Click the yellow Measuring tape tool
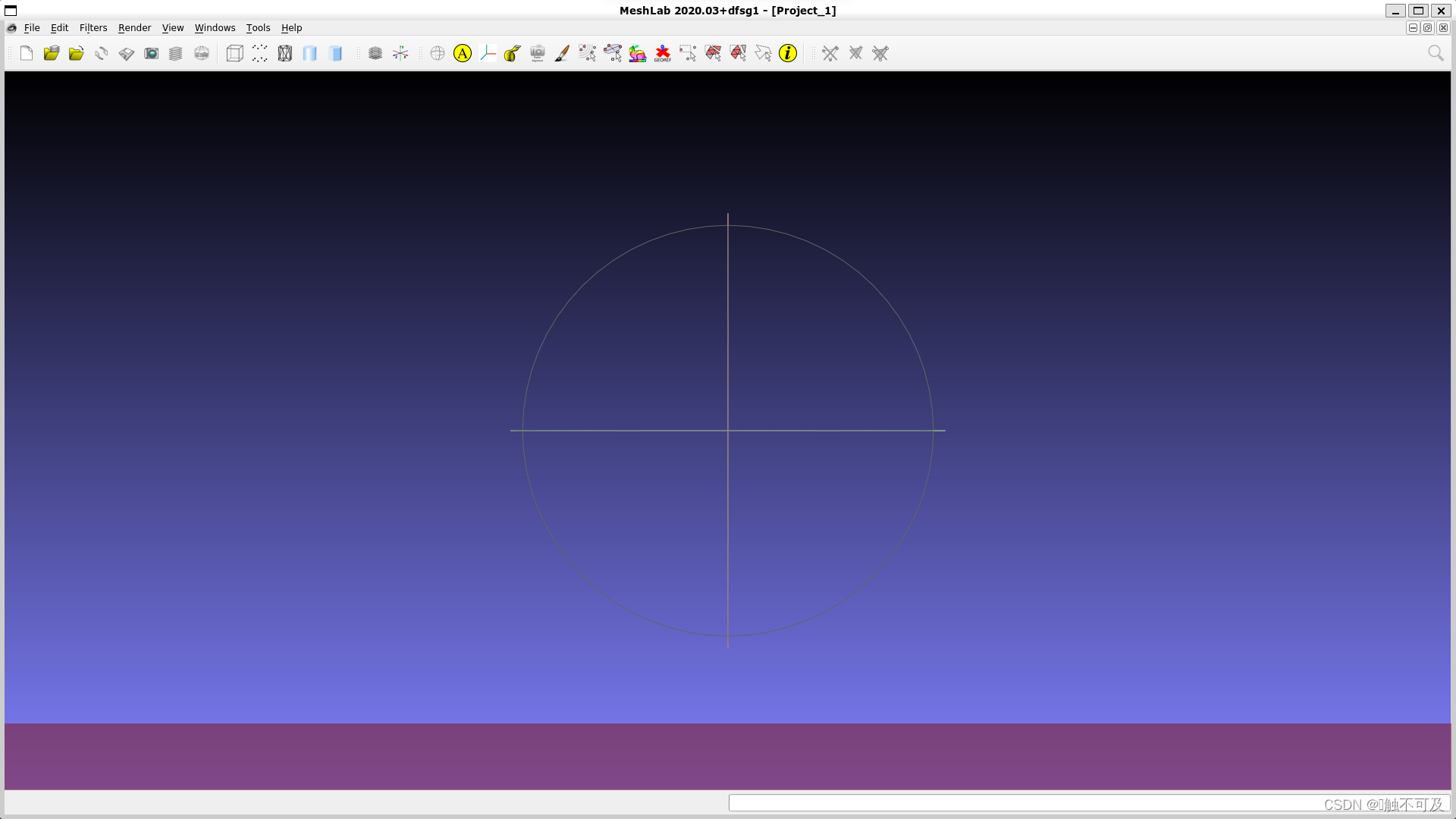This screenshot has width=1456, height=819. (513, 53)
